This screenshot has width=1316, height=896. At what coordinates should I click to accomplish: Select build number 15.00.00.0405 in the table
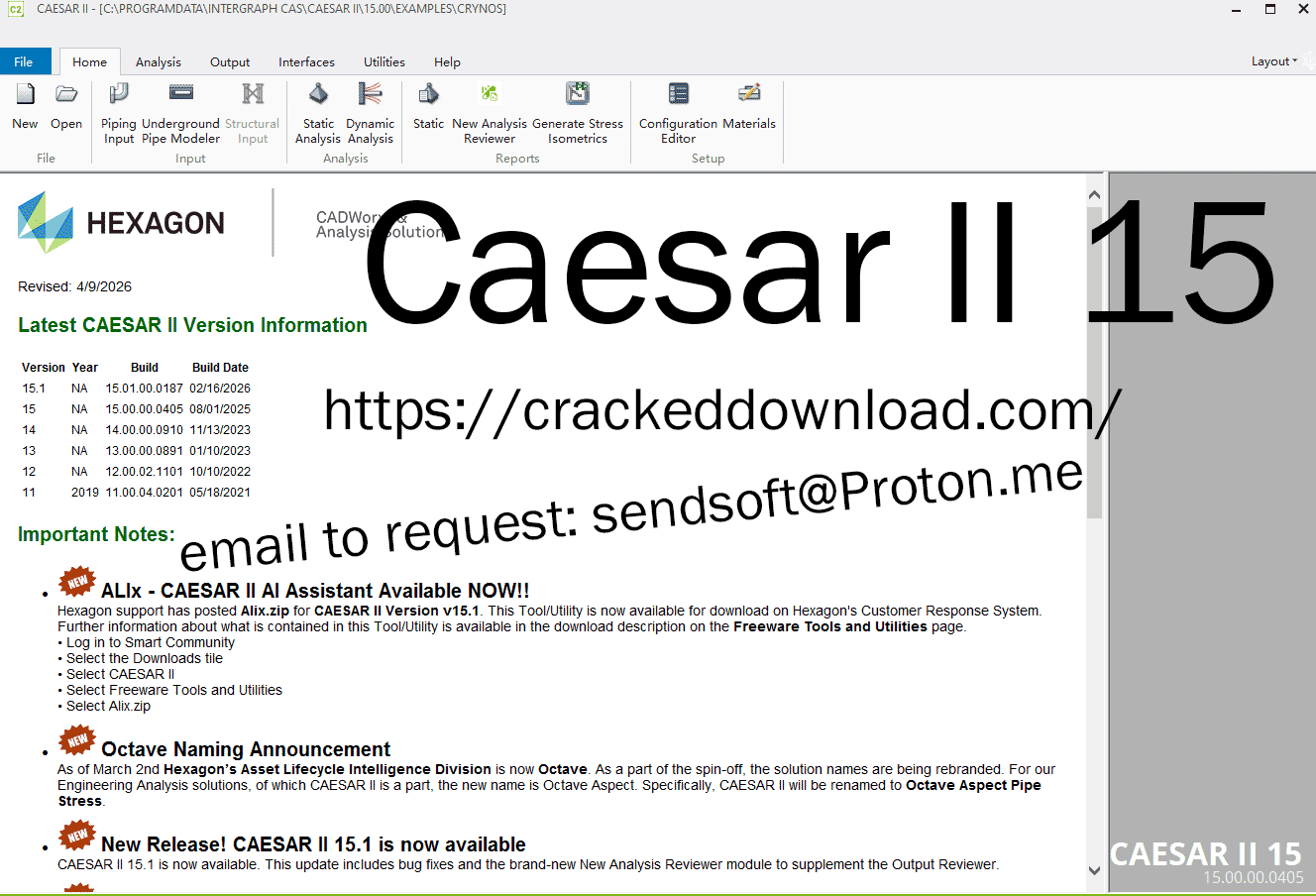pyautogui.click(x=145, y=409)
